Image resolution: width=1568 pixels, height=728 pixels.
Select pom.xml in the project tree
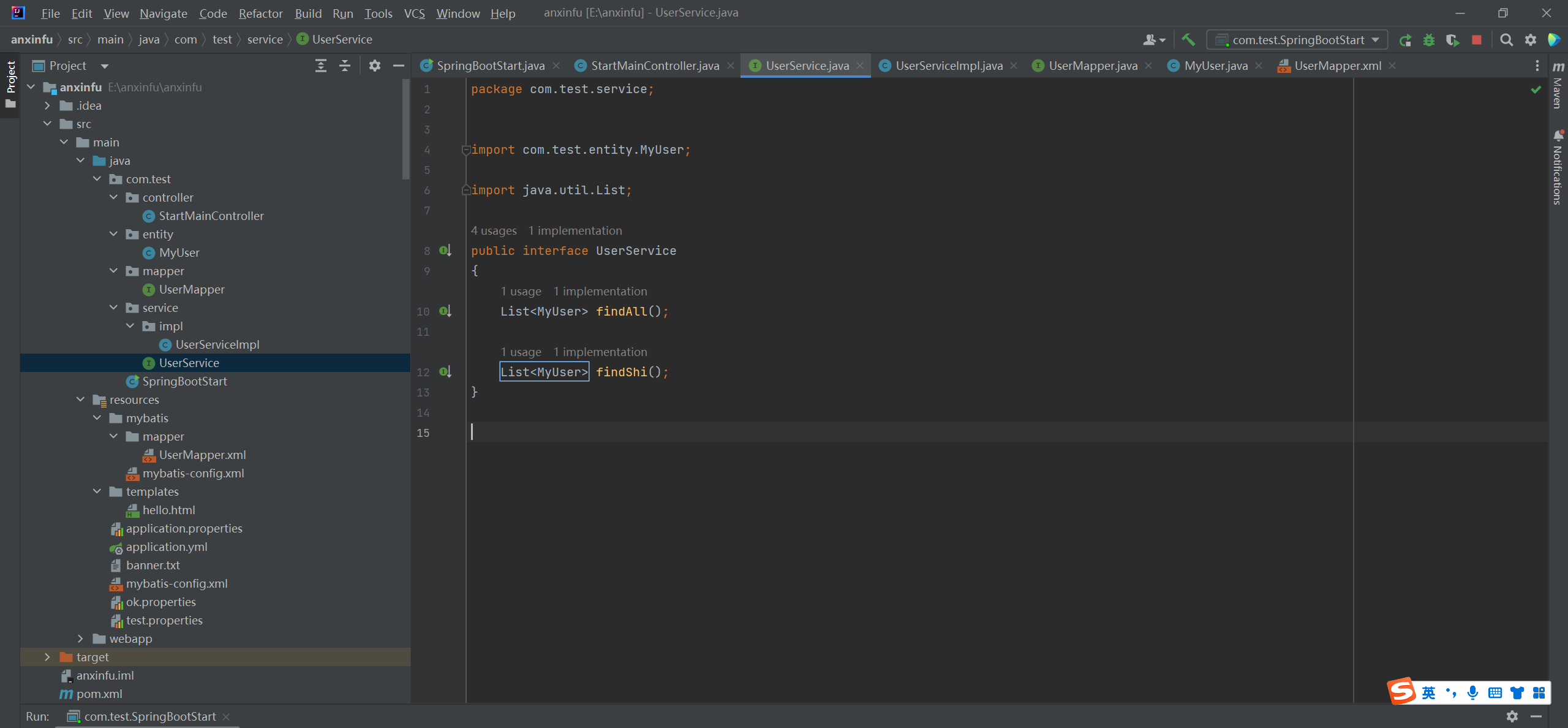99,694
